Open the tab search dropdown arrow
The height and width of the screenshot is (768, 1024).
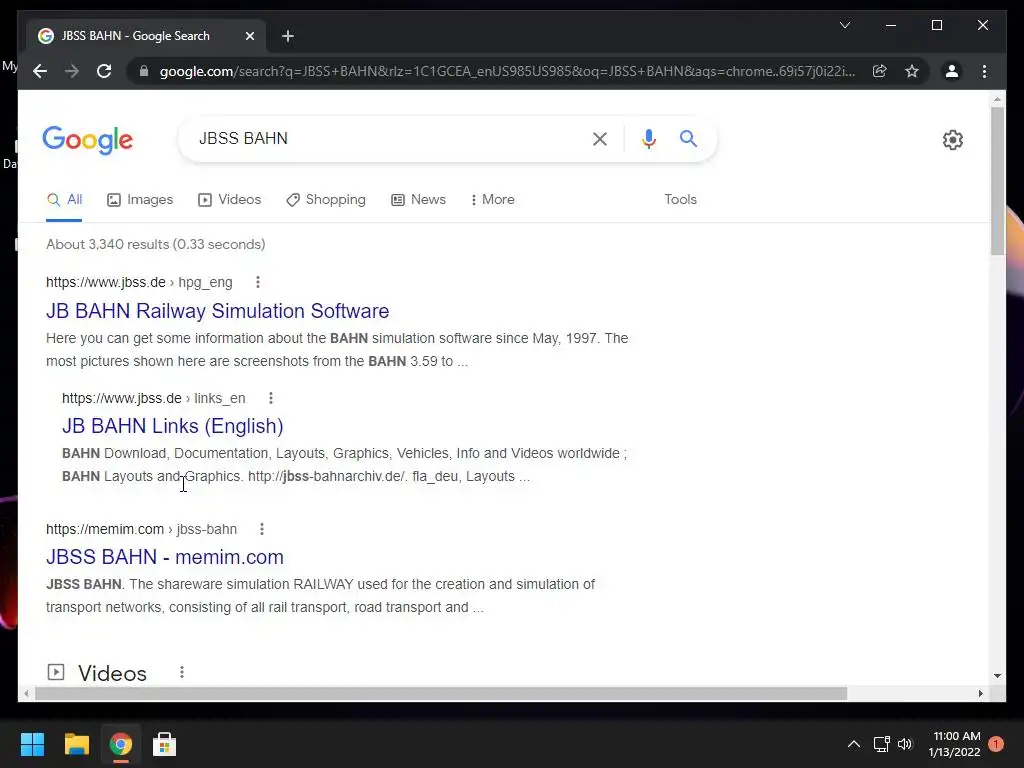pos(844,25)
